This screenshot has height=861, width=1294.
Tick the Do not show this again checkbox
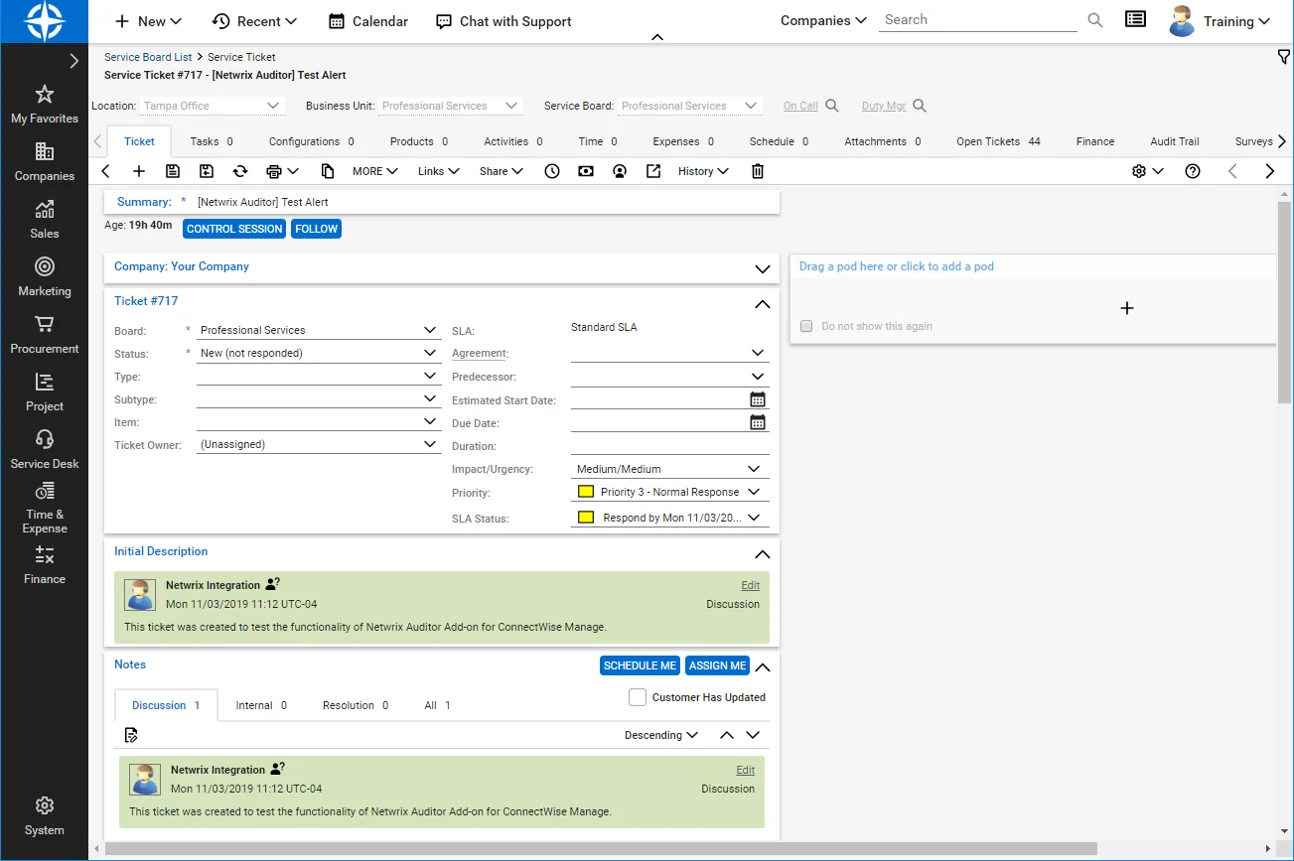click(x=806, y=326)
